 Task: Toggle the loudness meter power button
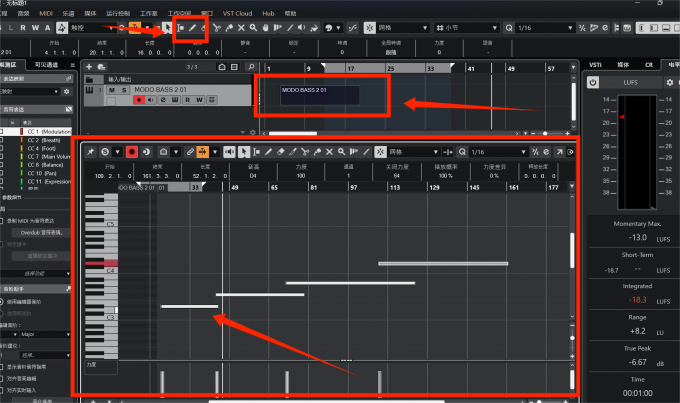tap(593, 82)
